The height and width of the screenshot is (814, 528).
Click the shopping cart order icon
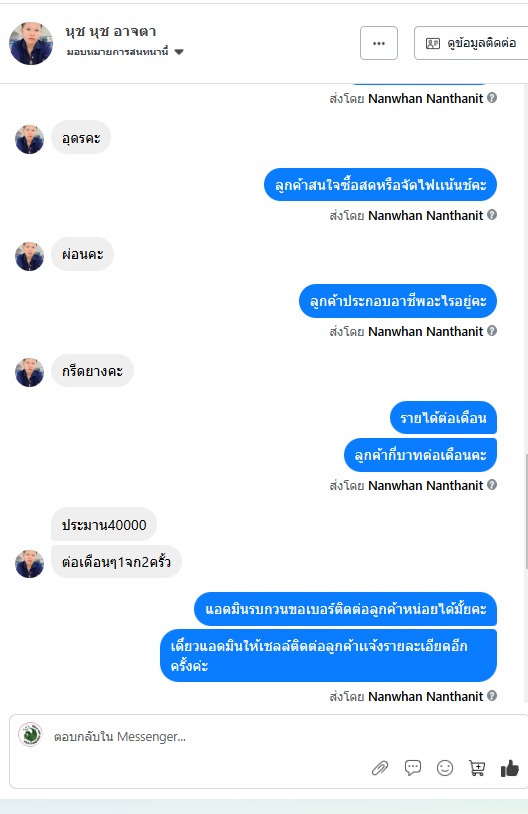pyautogui.click(x=477, y=768)
